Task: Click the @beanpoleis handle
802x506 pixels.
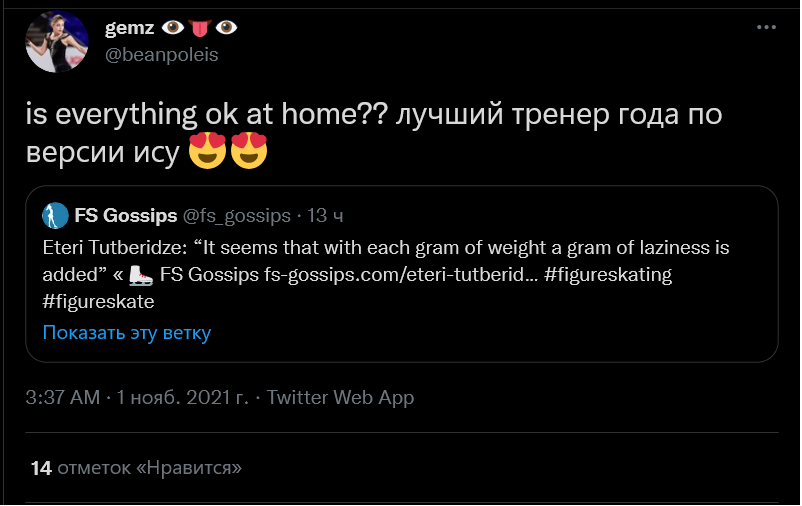Action: point(161,54)
